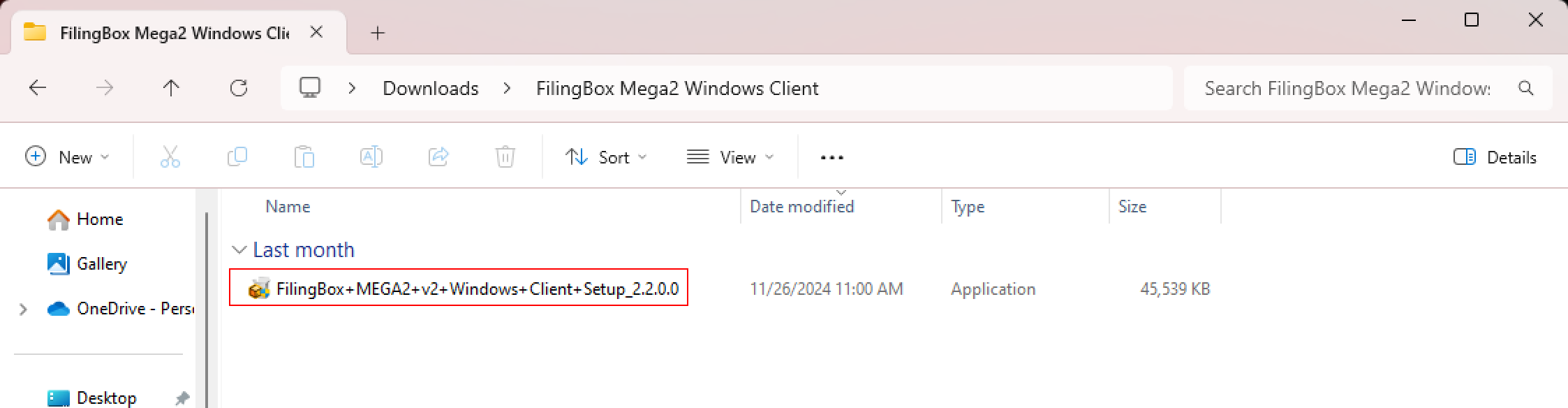Image resolution: width=1568 pixels, height=408 pixels.
Task: Click the Copy icon in toolbar
Action: click(237, 157)
